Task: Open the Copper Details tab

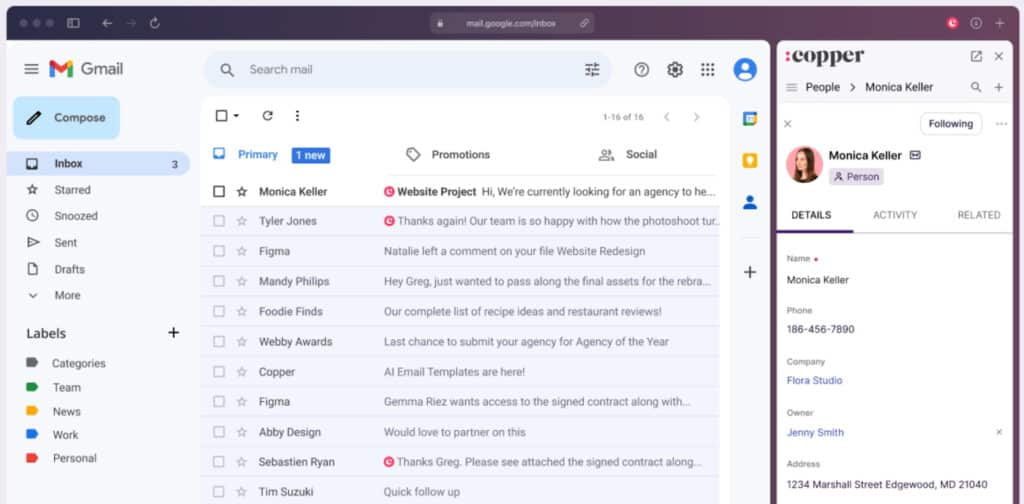Action: (811, 215)
